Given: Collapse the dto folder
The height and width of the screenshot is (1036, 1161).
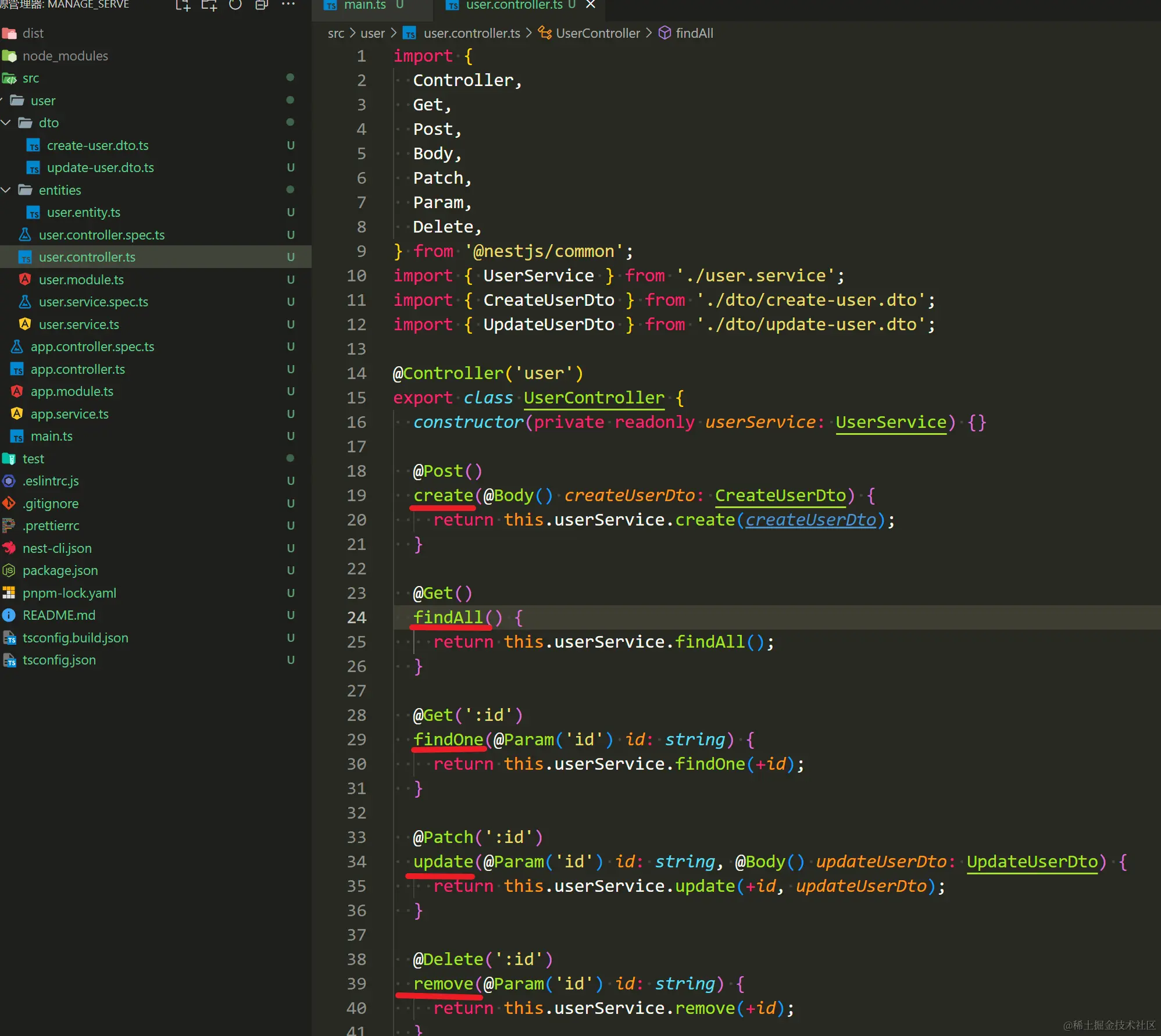Looking at the screenshot, I should pos(6,123).
